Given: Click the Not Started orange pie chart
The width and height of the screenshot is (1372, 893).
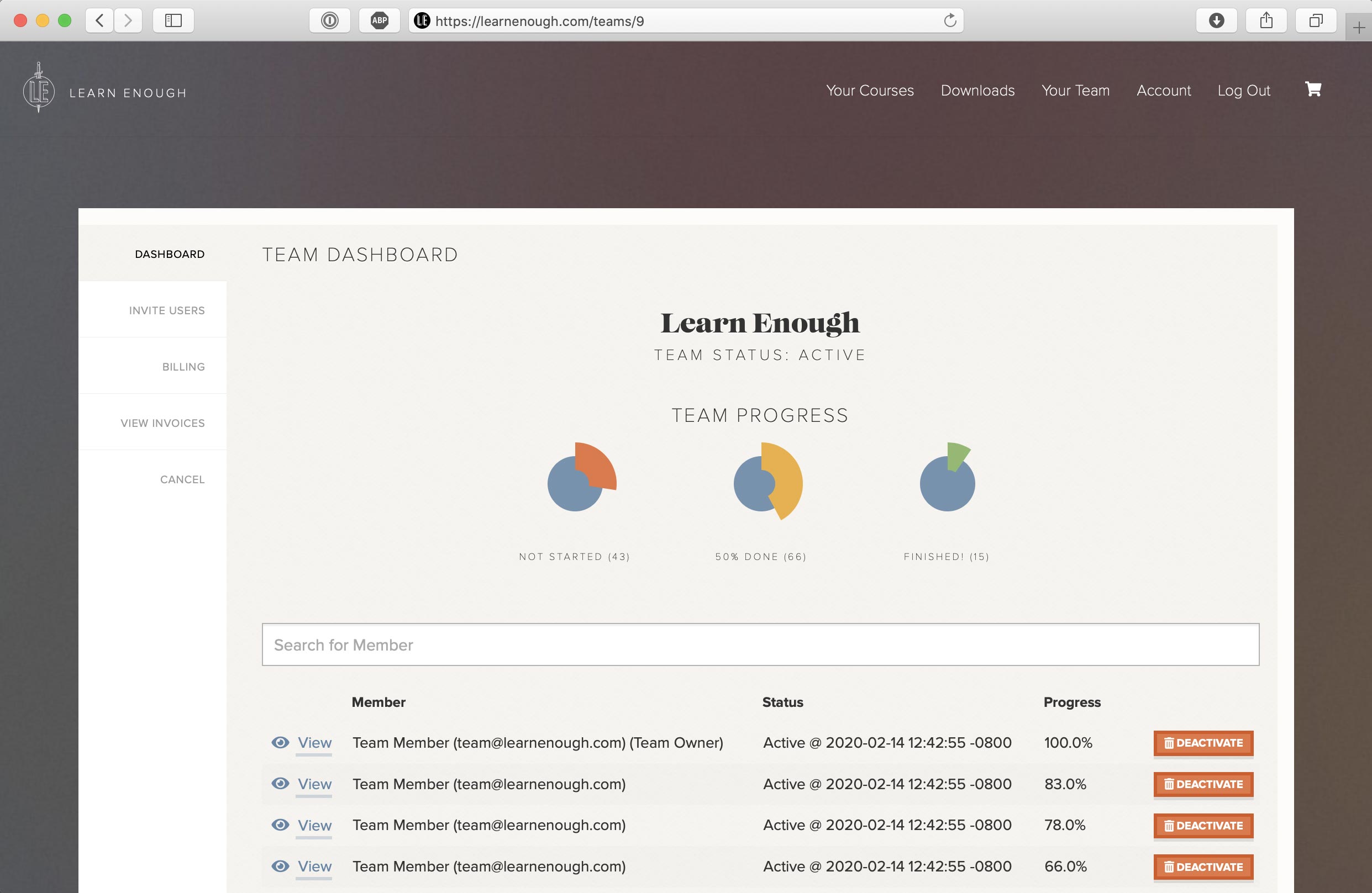Looking at the screenshot, I should (582, 477).
